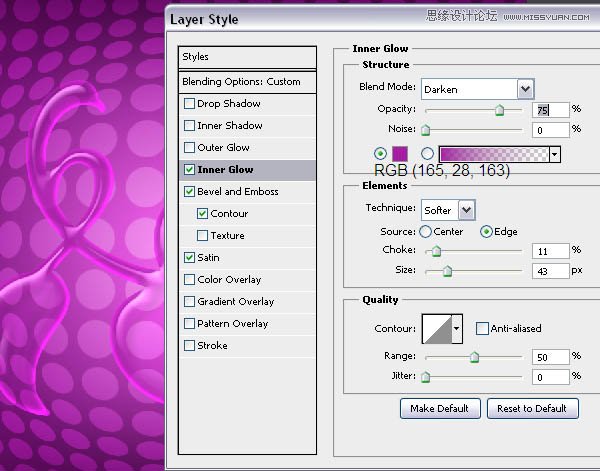Select the solid color radio button

coord(379,154)
